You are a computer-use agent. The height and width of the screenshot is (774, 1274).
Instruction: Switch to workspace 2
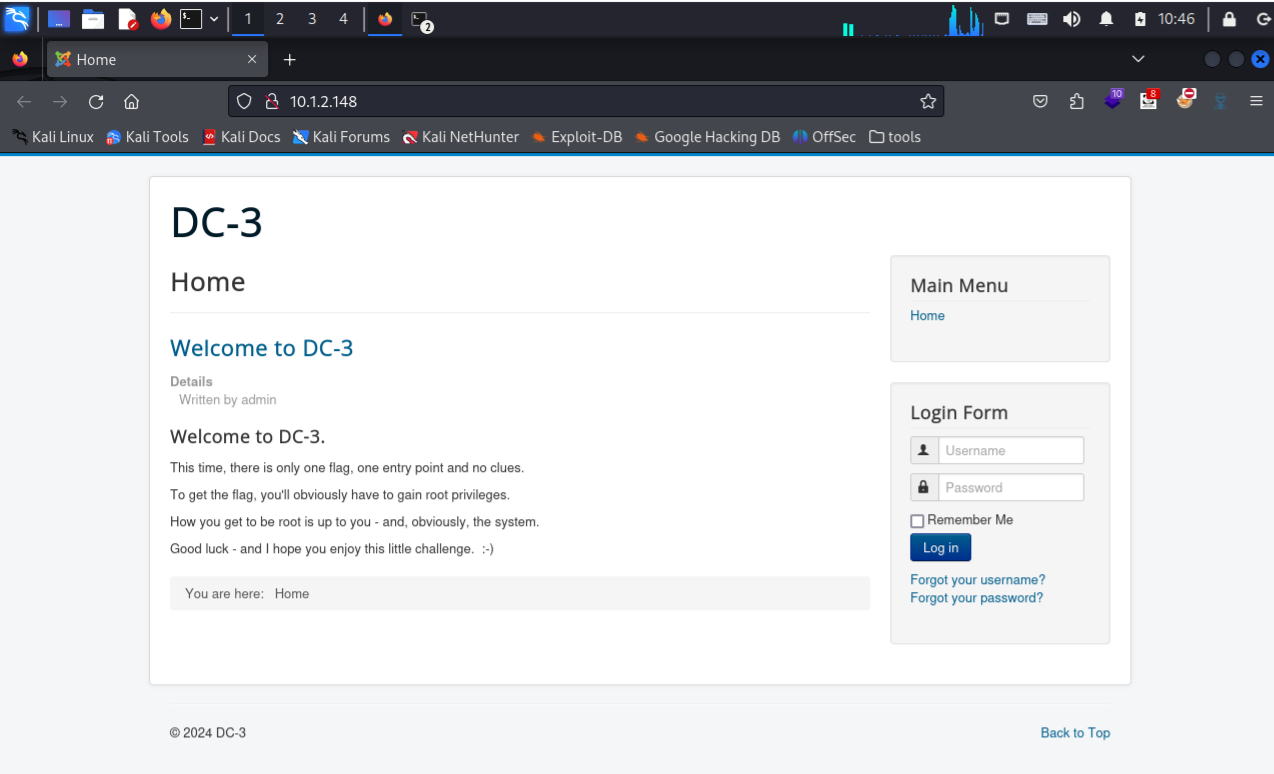tap(280, 19)
